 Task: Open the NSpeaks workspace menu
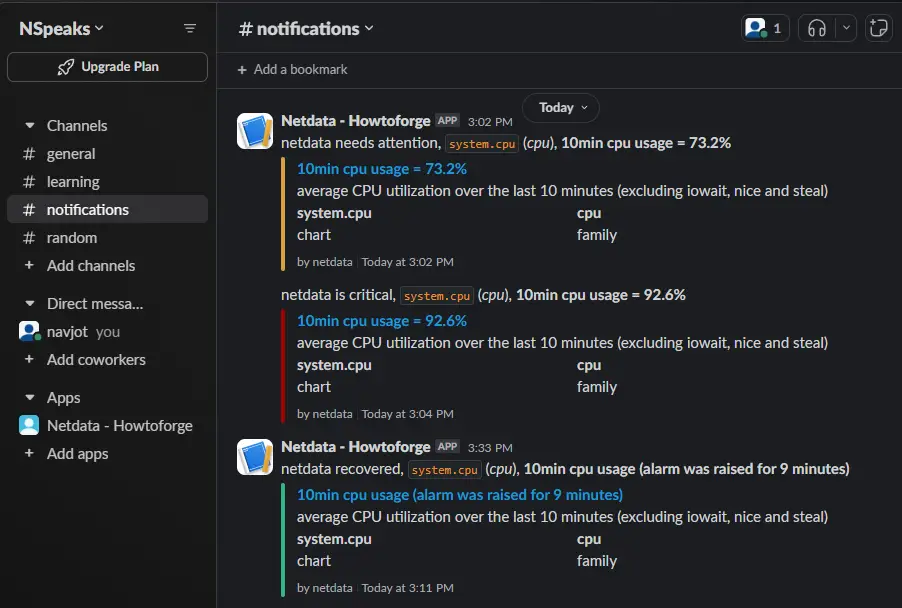click(55, 28)
